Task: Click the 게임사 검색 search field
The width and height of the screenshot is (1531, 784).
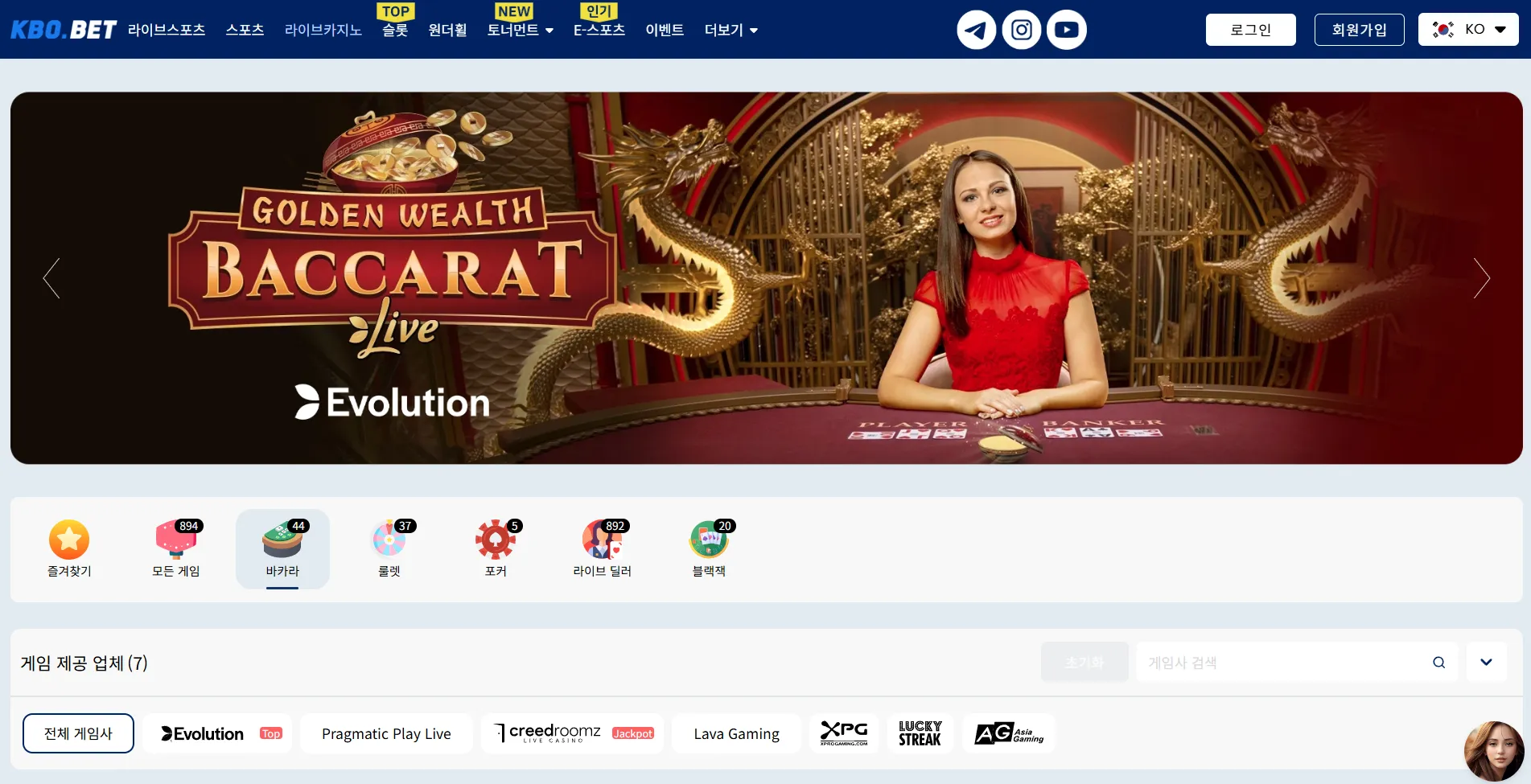Action: tap(1297, 662)
